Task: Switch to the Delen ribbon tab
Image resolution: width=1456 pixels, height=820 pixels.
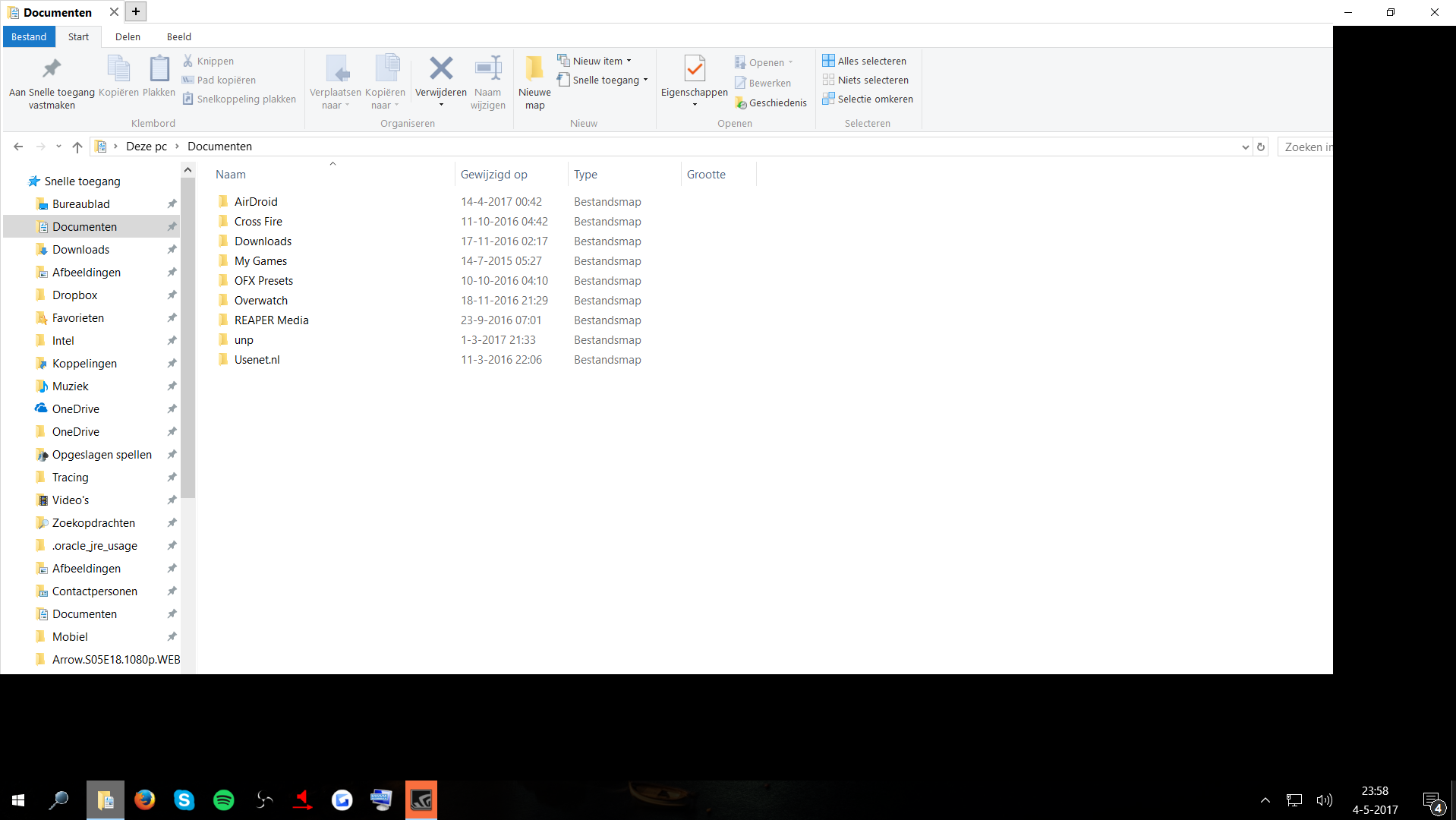Action: coord(128,36)
